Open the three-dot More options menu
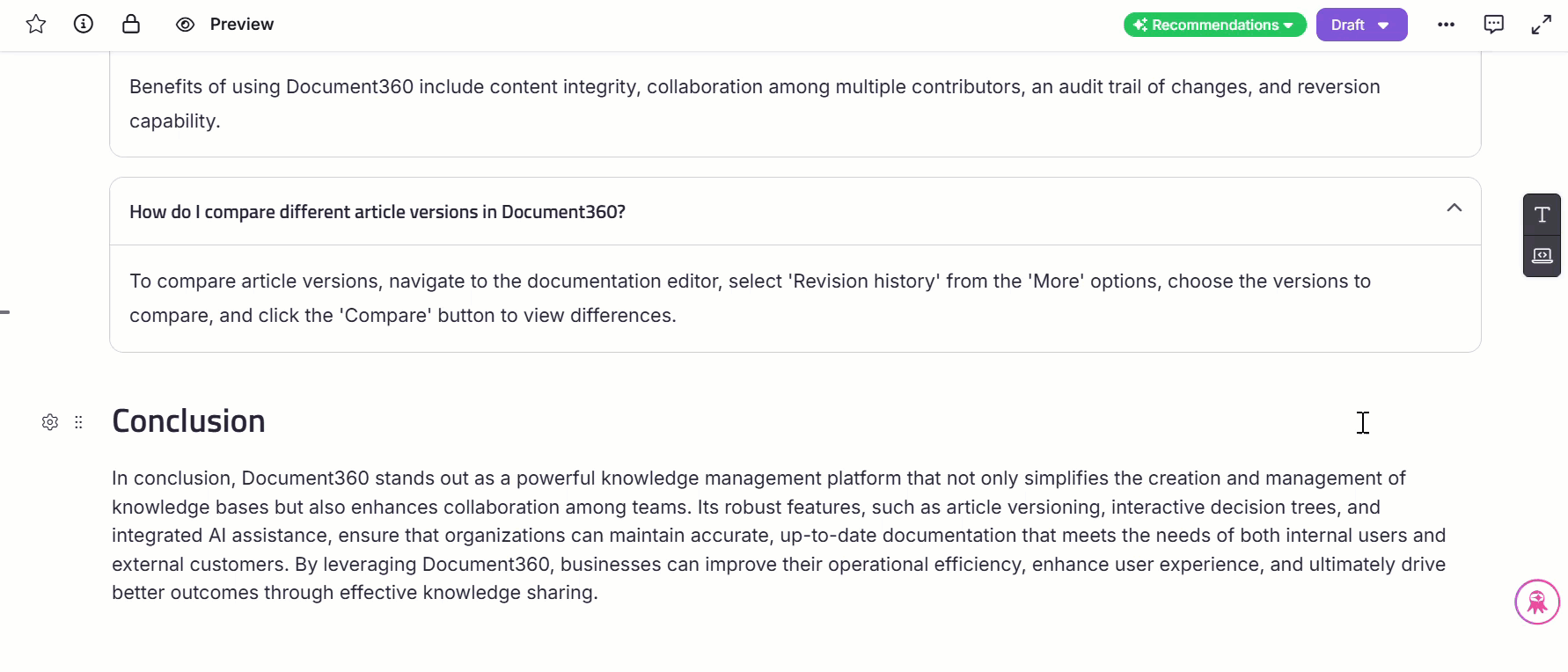The width and height of the screenshot is (1568, 672). (x=1446, y=25)
